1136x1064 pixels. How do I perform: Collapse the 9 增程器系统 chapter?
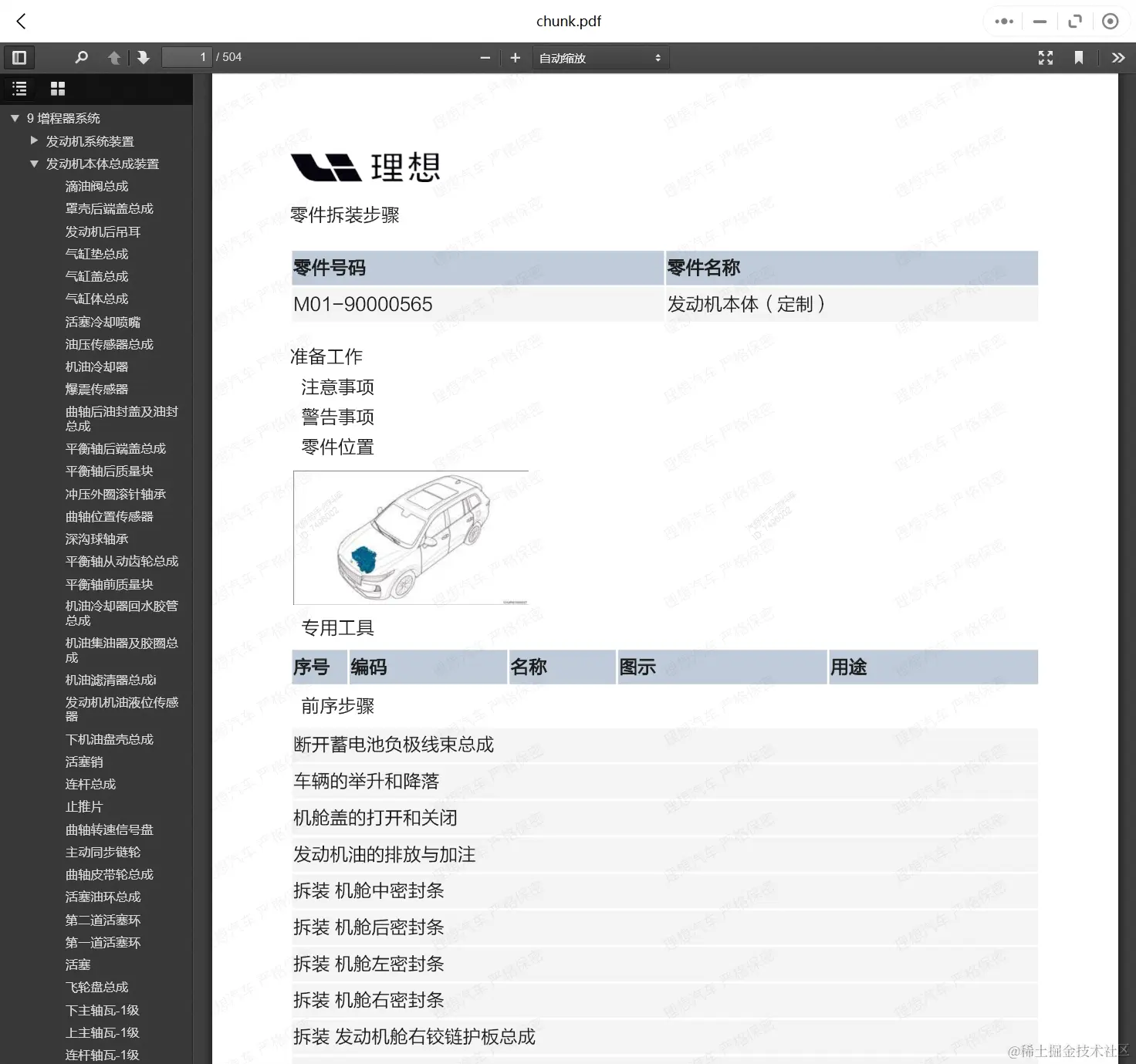click(13, 117)
